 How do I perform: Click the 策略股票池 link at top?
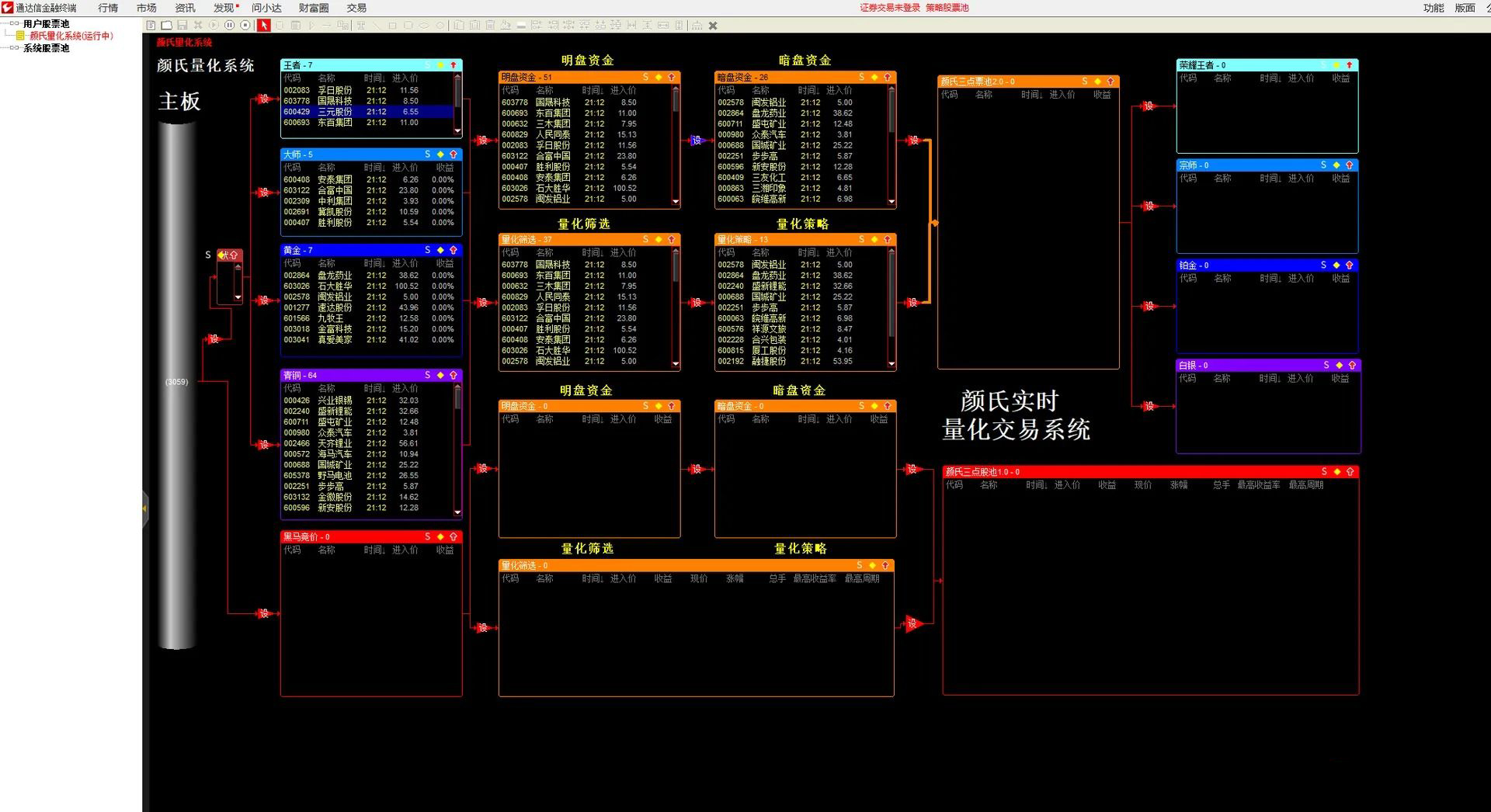pyautogui.click(x=947, y=8)
